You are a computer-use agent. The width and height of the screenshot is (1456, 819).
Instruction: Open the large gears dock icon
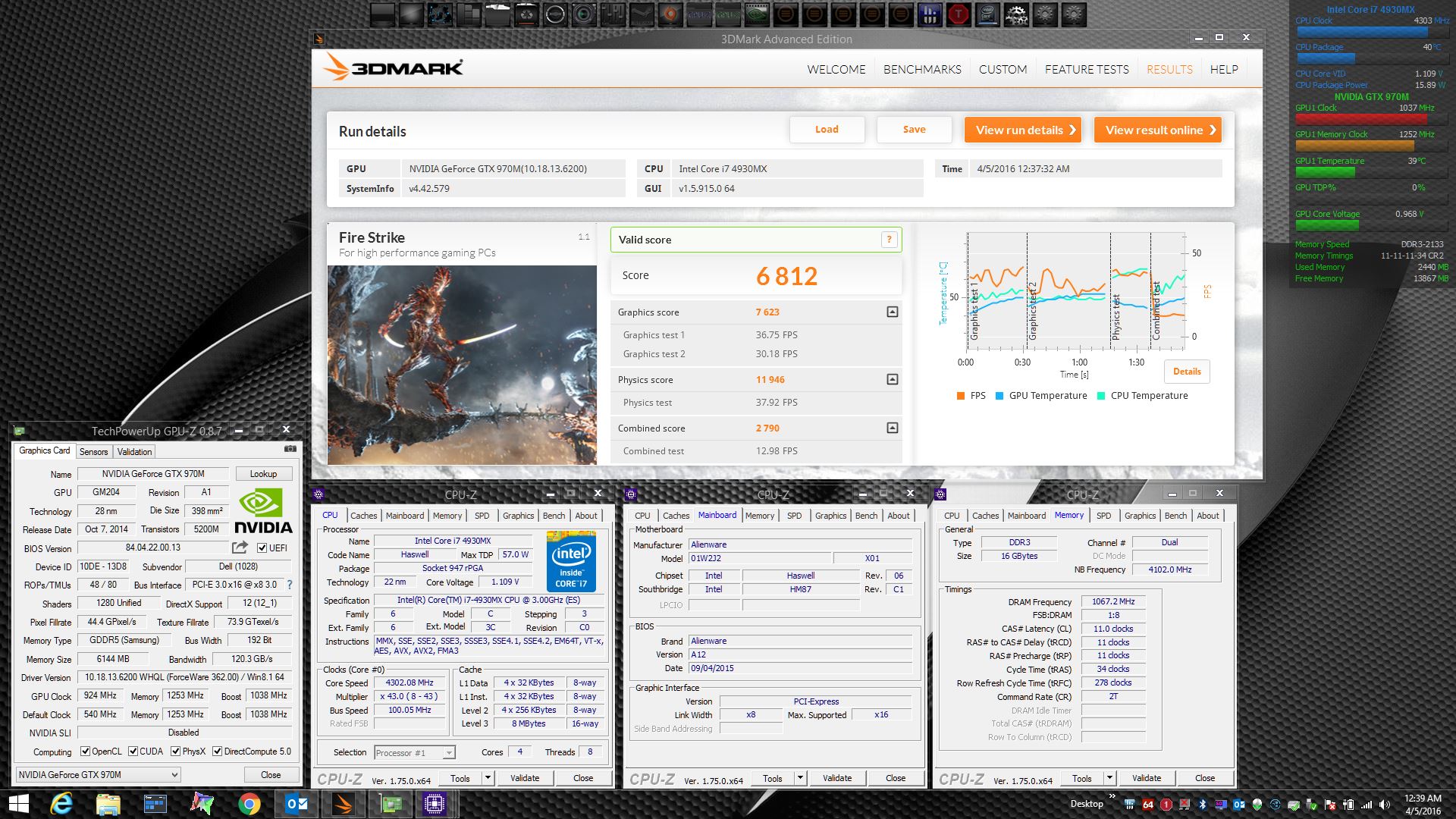click(x=1016, y=14)
